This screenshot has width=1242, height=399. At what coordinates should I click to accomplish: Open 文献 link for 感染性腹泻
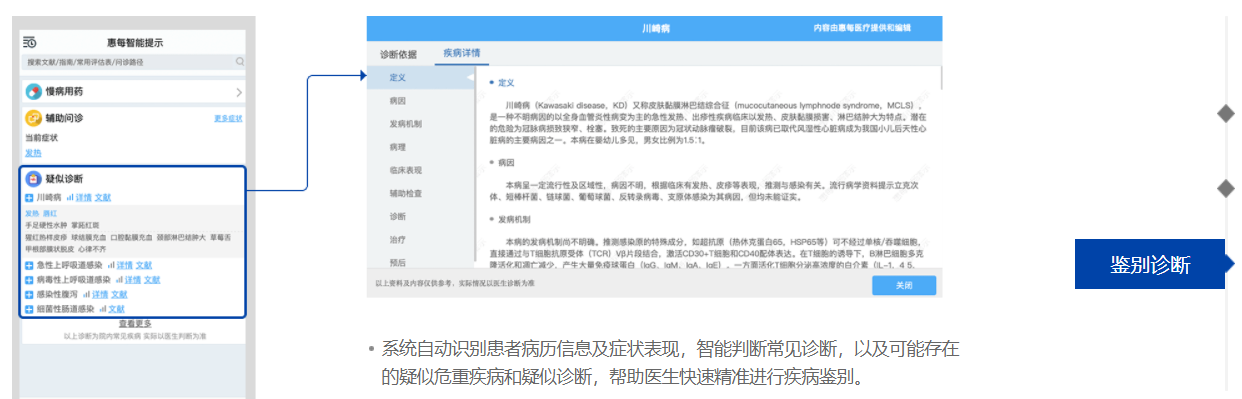119,294
